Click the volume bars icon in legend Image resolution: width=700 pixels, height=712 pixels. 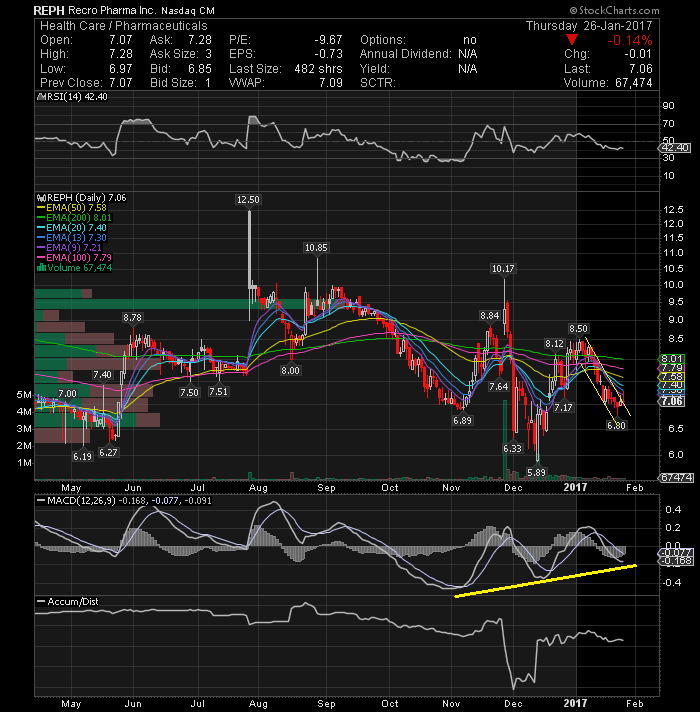click(x=41, y=267)
